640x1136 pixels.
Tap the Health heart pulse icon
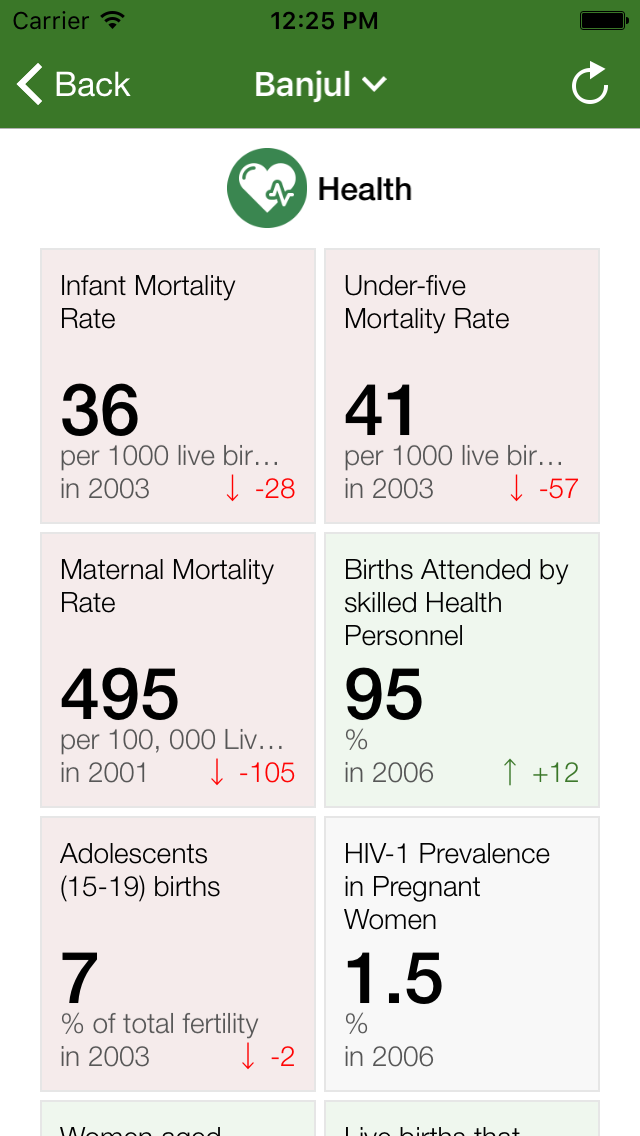267,188
